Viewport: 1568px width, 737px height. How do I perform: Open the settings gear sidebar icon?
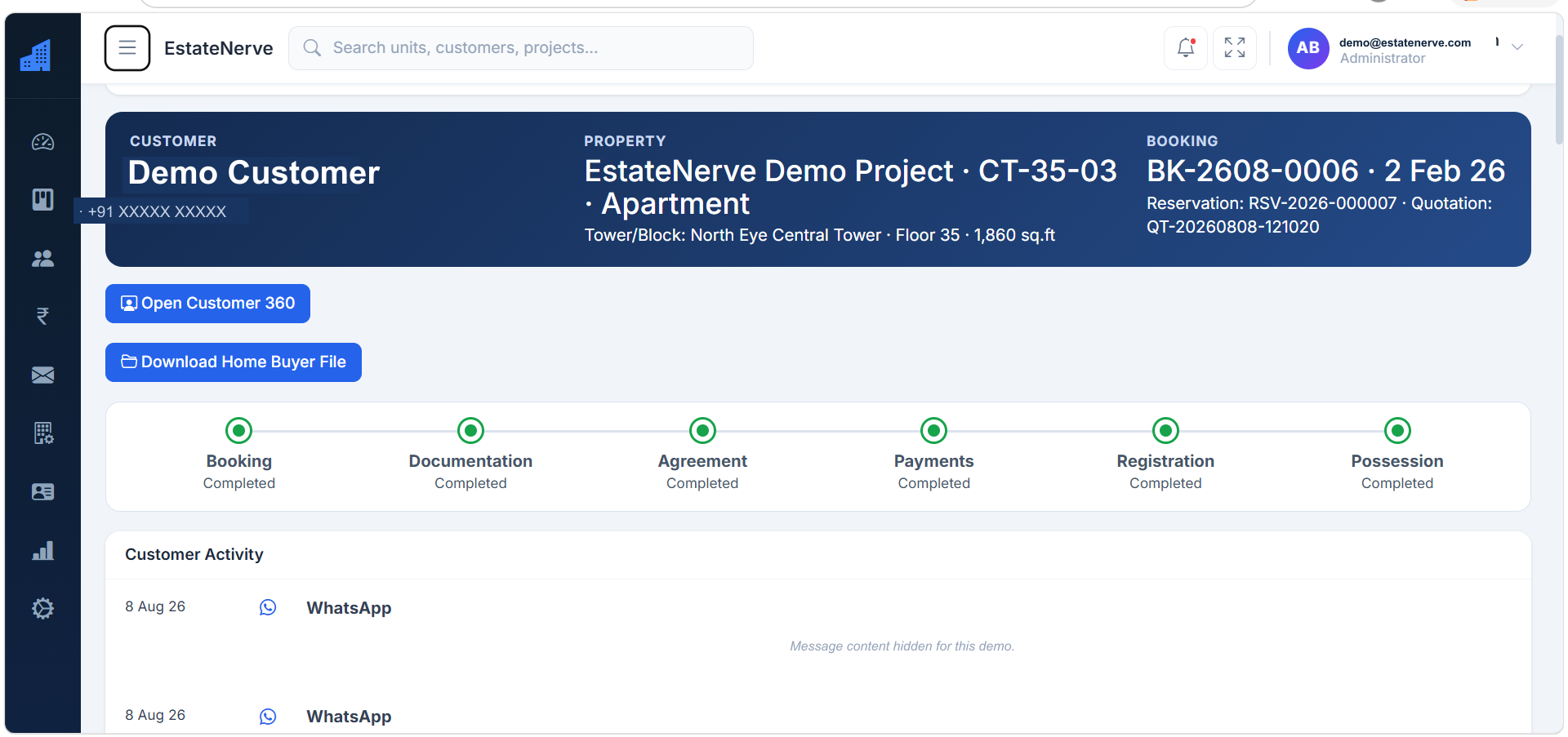point(42,608)
